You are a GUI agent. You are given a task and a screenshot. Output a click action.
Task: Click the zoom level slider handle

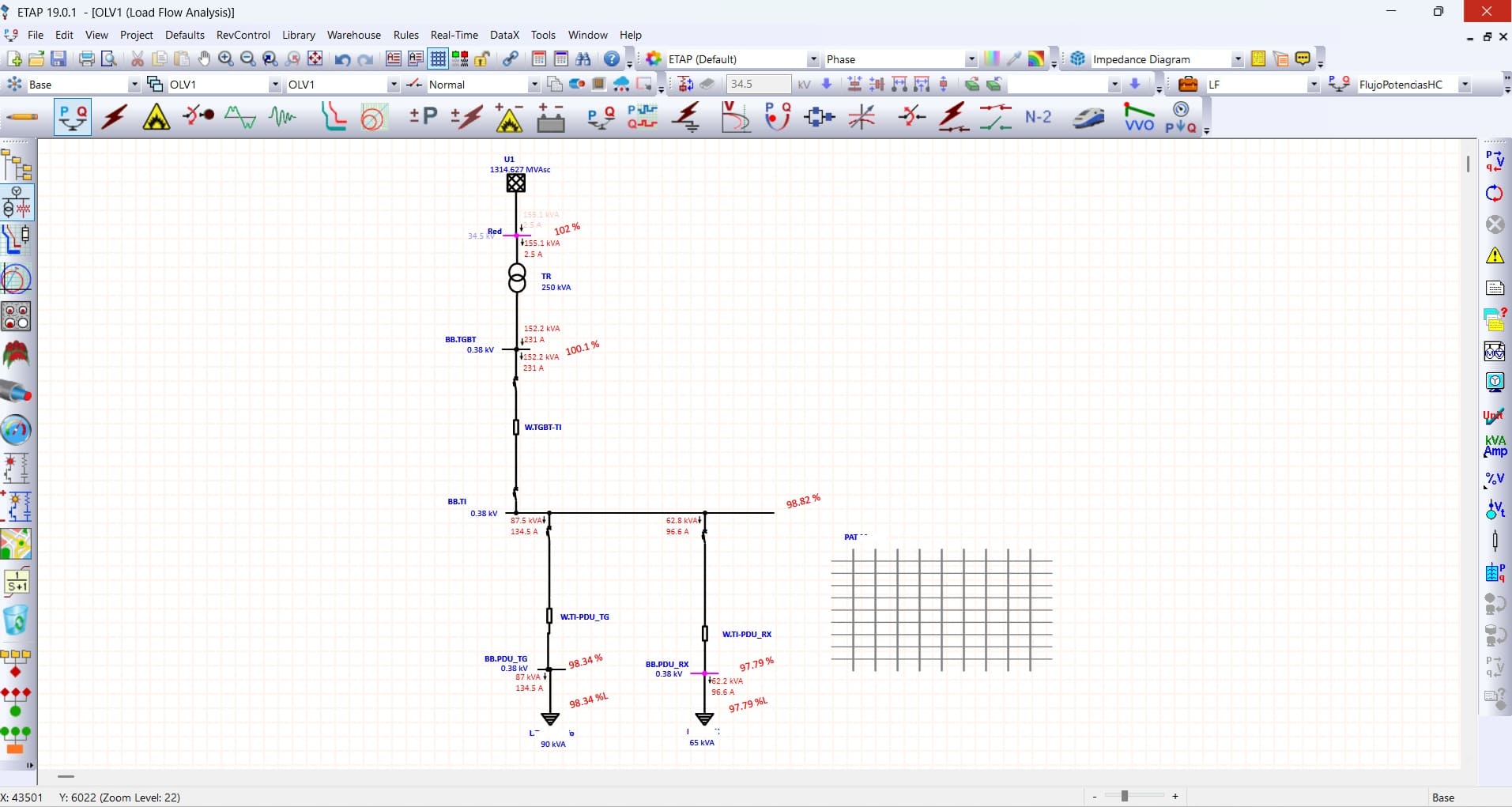(x=1124, y=797)
